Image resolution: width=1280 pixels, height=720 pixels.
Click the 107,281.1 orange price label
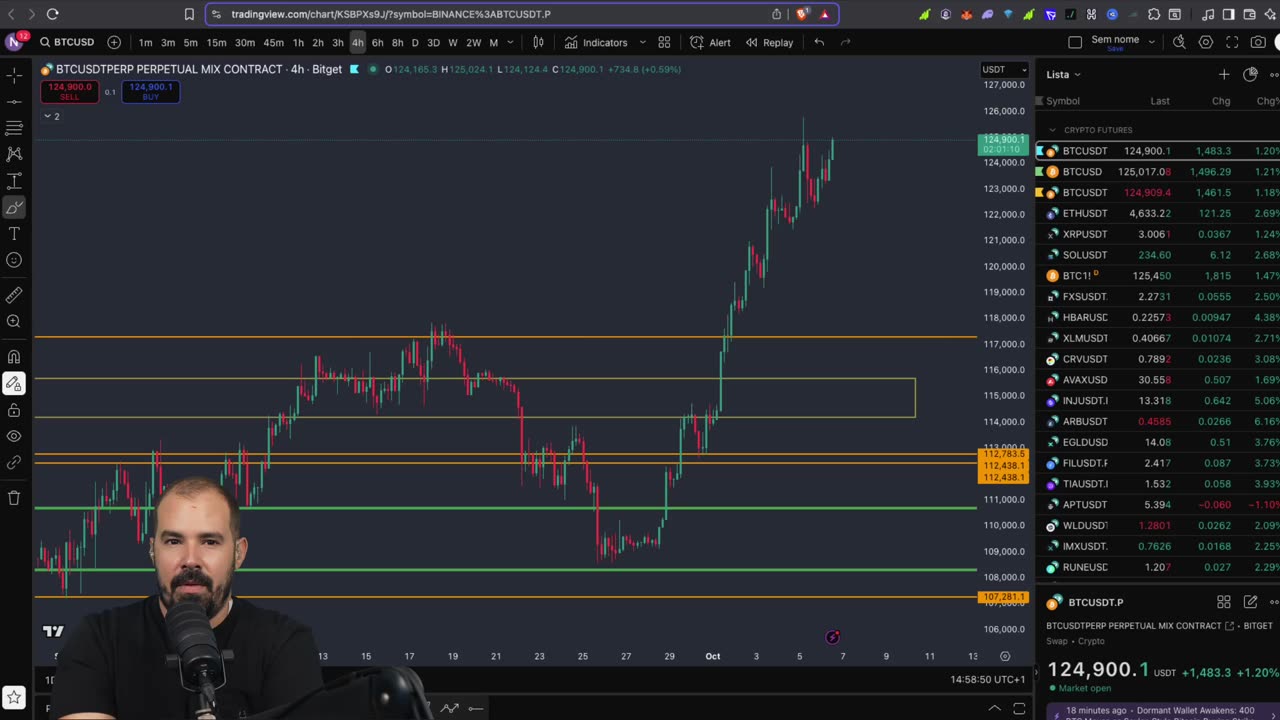click(1003, 597)
